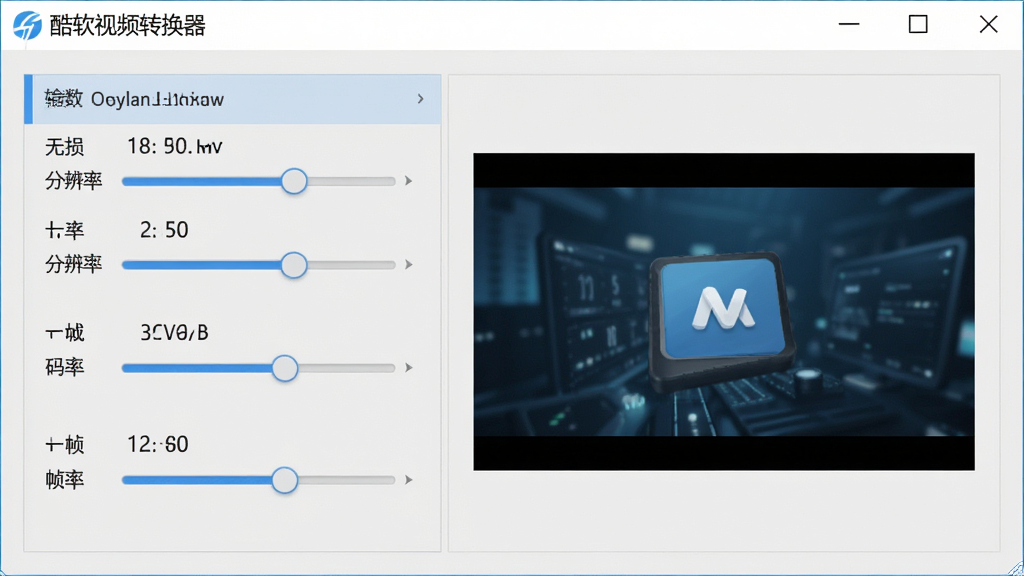Select the 无损 label text

click(x=65, y=147)
